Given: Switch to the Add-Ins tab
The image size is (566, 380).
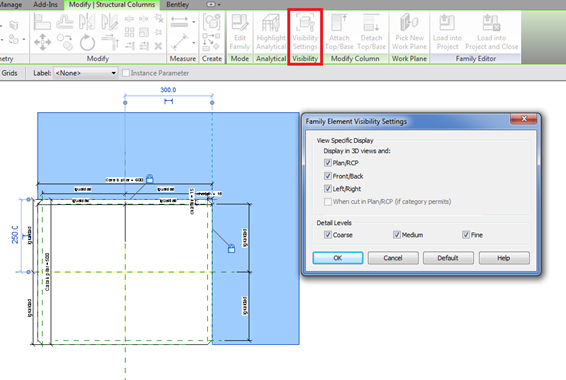Looking at the screenshot, I should [x=45, y=4].
